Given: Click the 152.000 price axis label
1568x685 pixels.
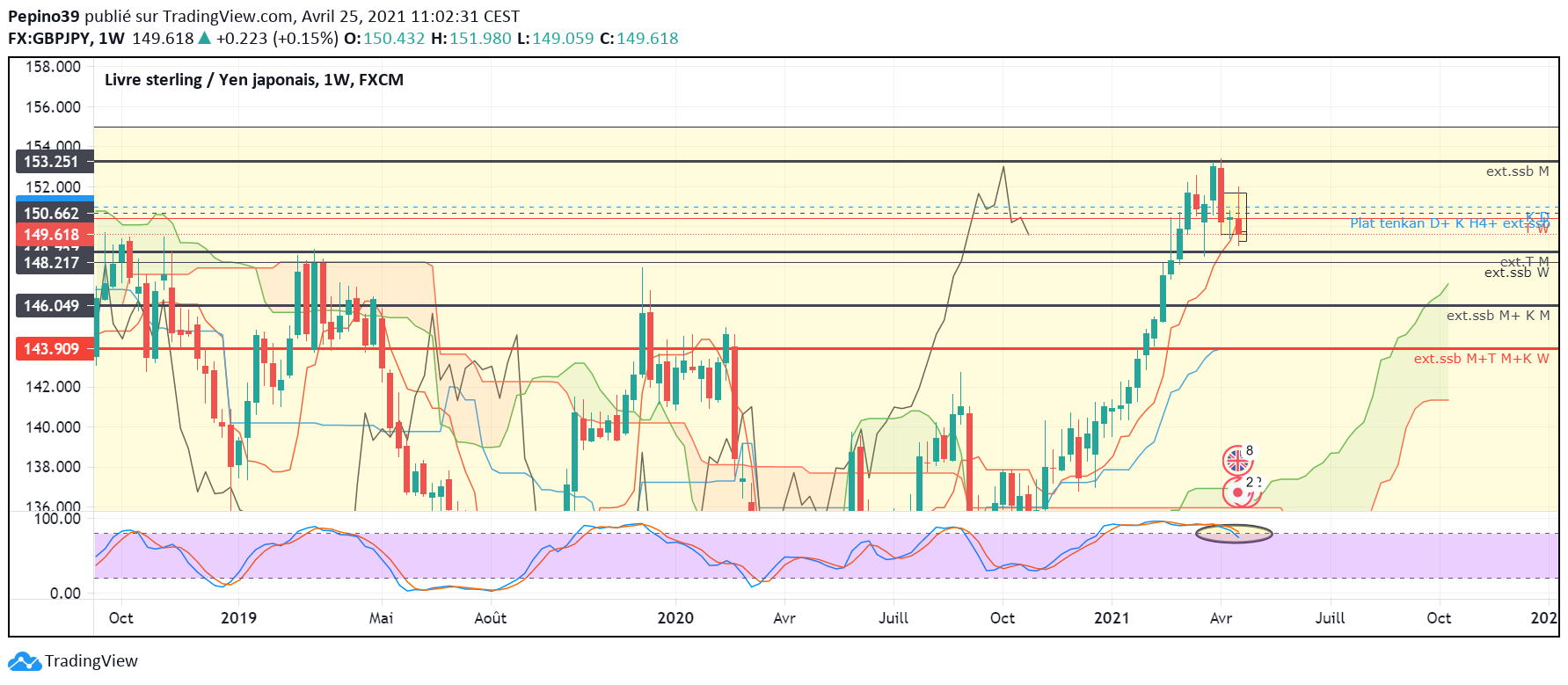Looking at the screenshot, I should click(x=53, y=187).
